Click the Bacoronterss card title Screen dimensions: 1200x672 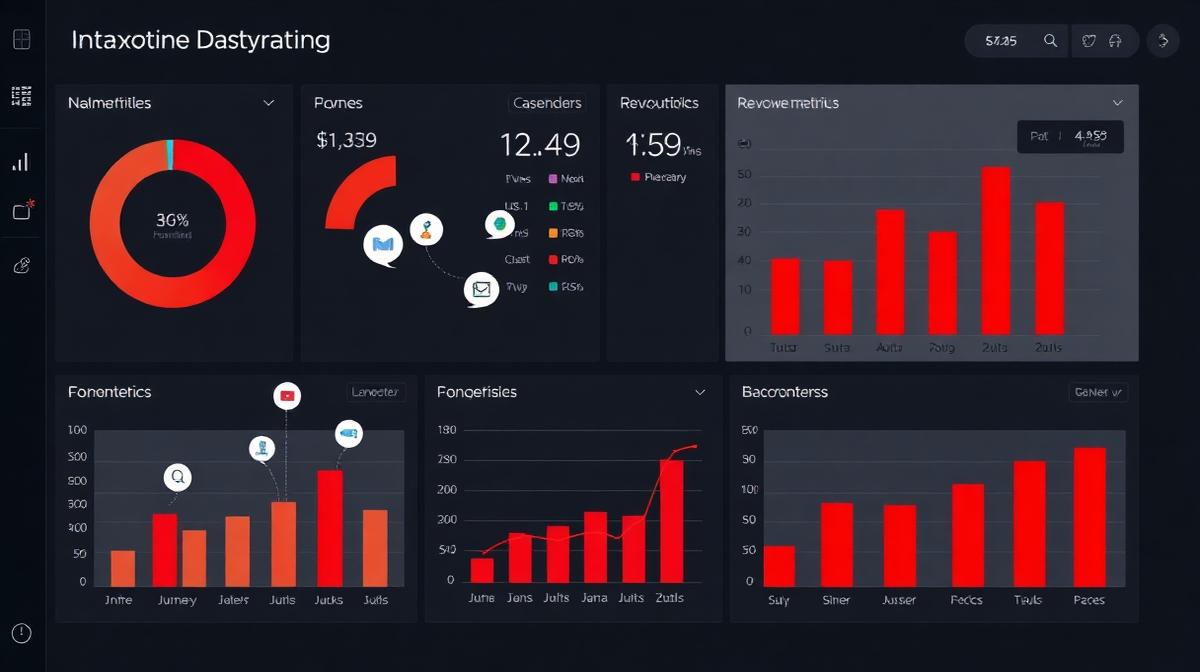[785, 392]
